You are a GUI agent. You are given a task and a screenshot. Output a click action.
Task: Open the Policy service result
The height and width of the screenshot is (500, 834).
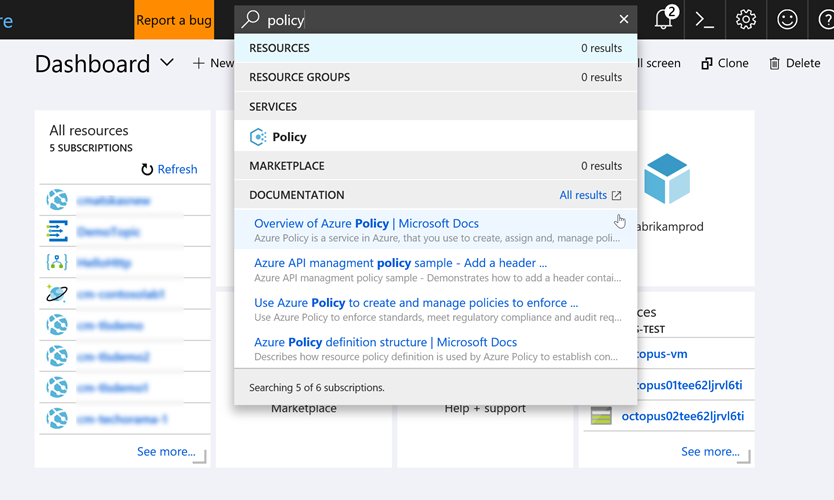tap(436, 137)
